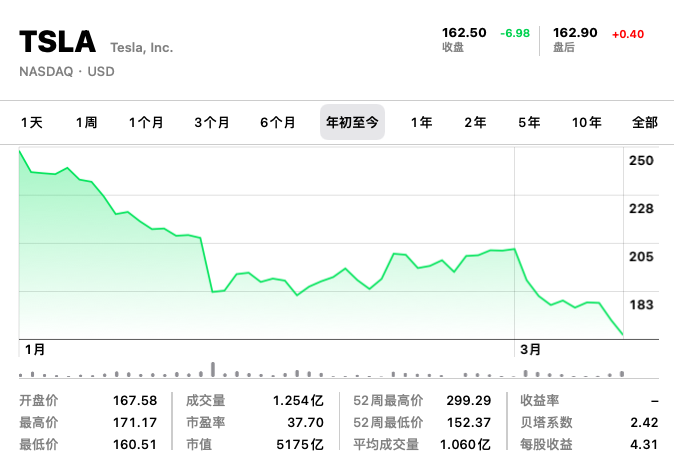Click the green -6.98 price change
Image resolution: width=674 pixels, height=469 pixels.
515,33
